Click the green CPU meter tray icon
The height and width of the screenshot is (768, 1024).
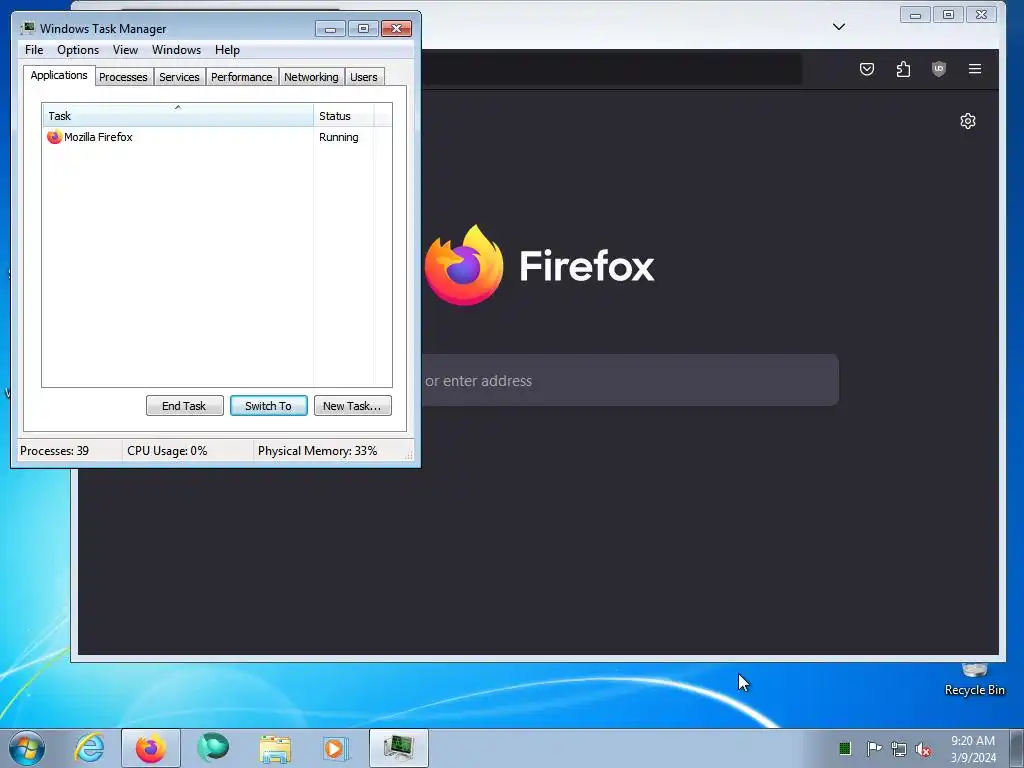(x=844, y=748)
